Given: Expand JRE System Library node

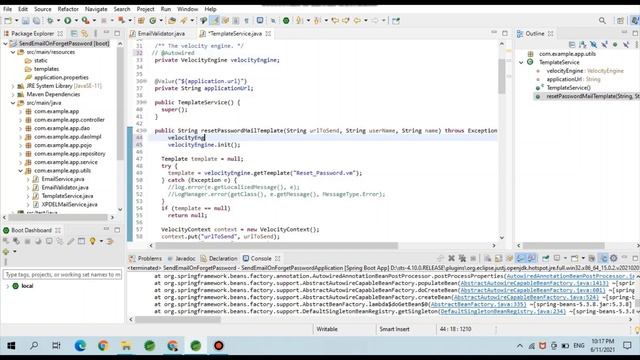Looking at the screenshot, I should pos(13,86).
